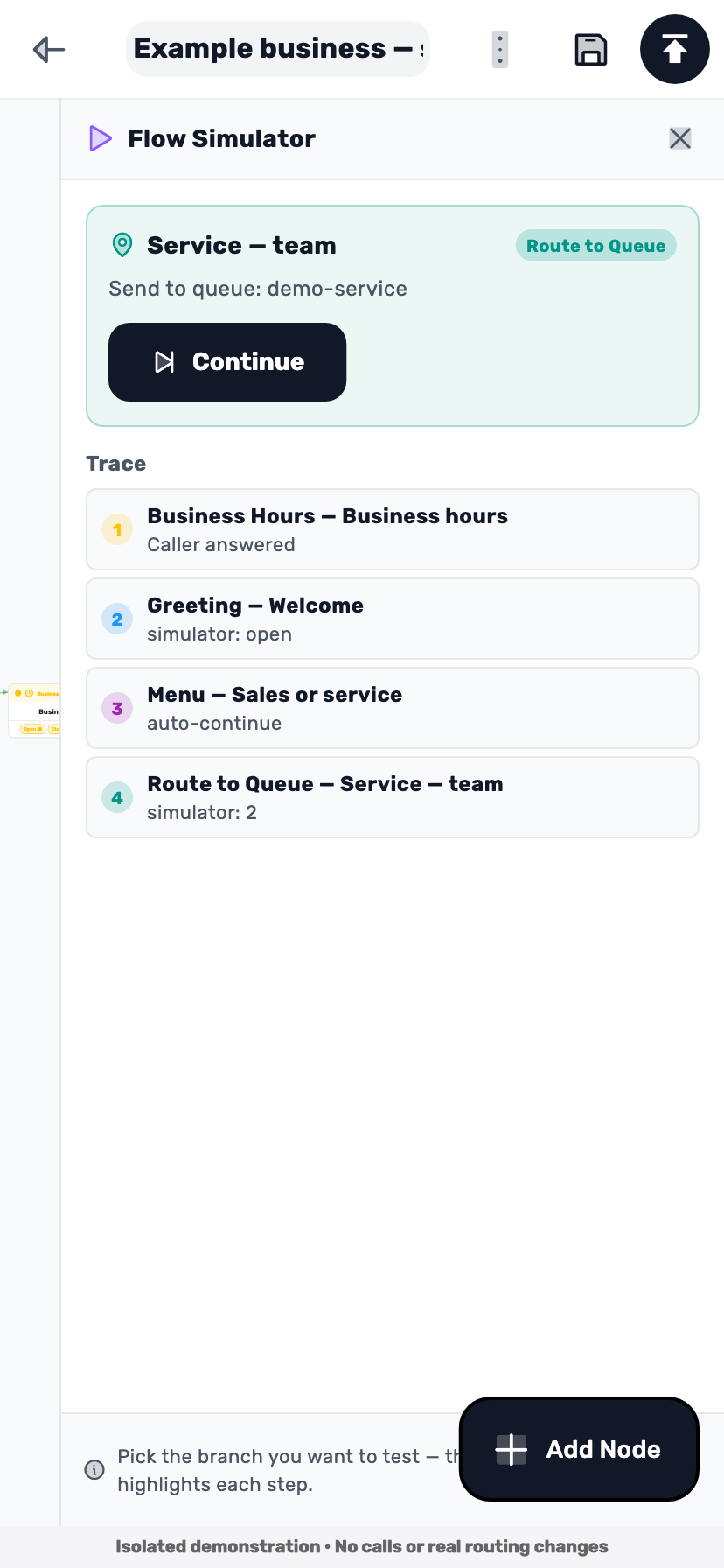Go back using the left arrow icon
This screenshot has height=1568, width=724.
coord(49,49)
